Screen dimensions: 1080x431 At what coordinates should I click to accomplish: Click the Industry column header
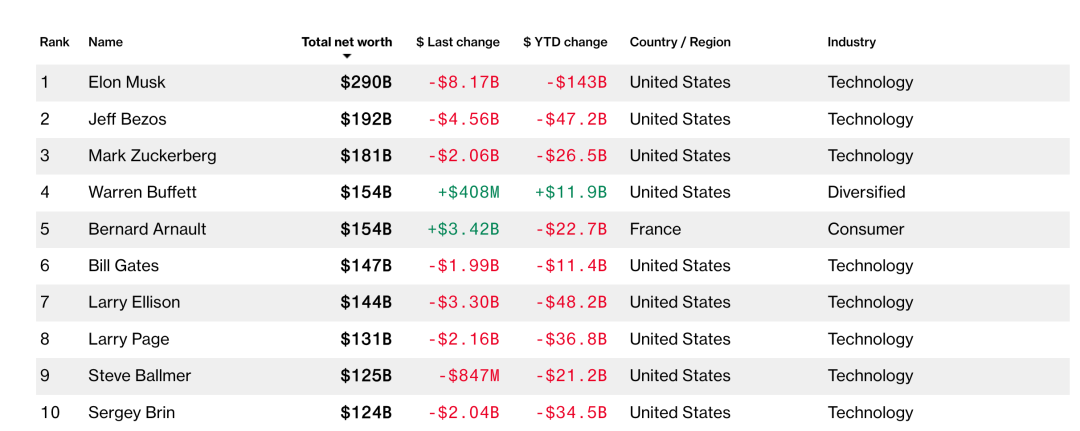[851, 42]
